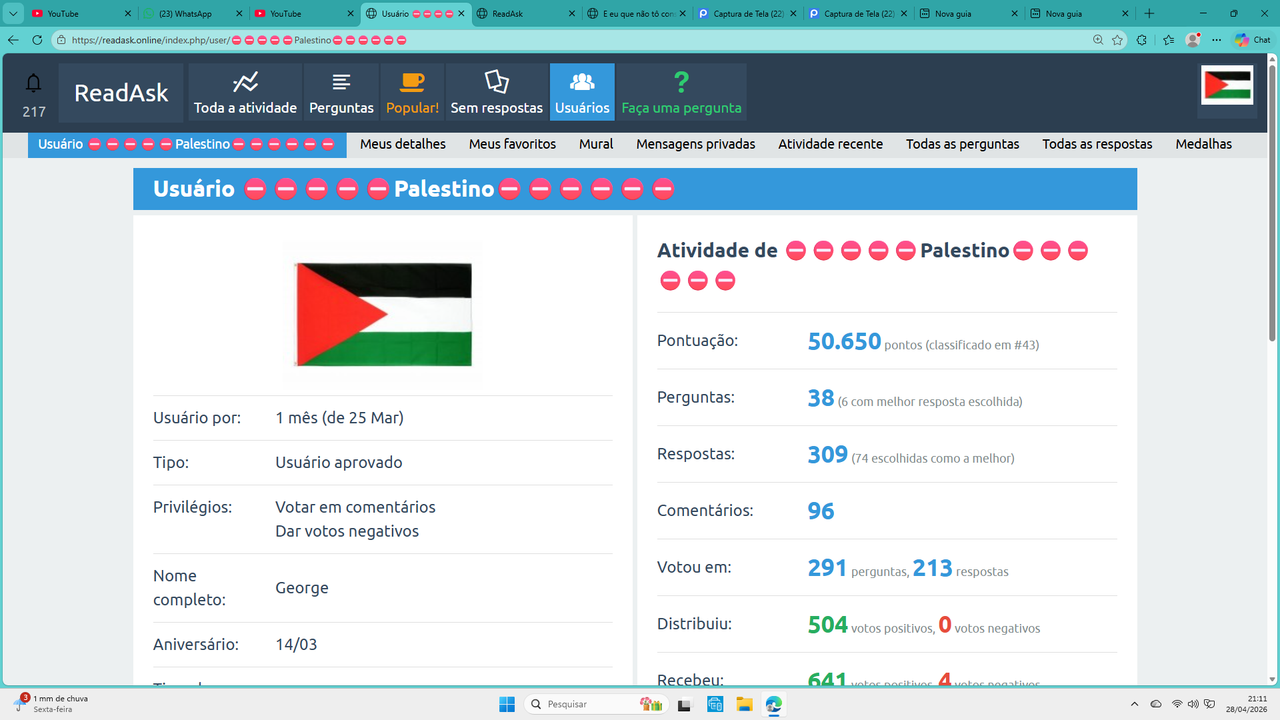The width and height of the screenshot is (1280, 720).
Task: Open the Popular! section
Action: point(412,93)
